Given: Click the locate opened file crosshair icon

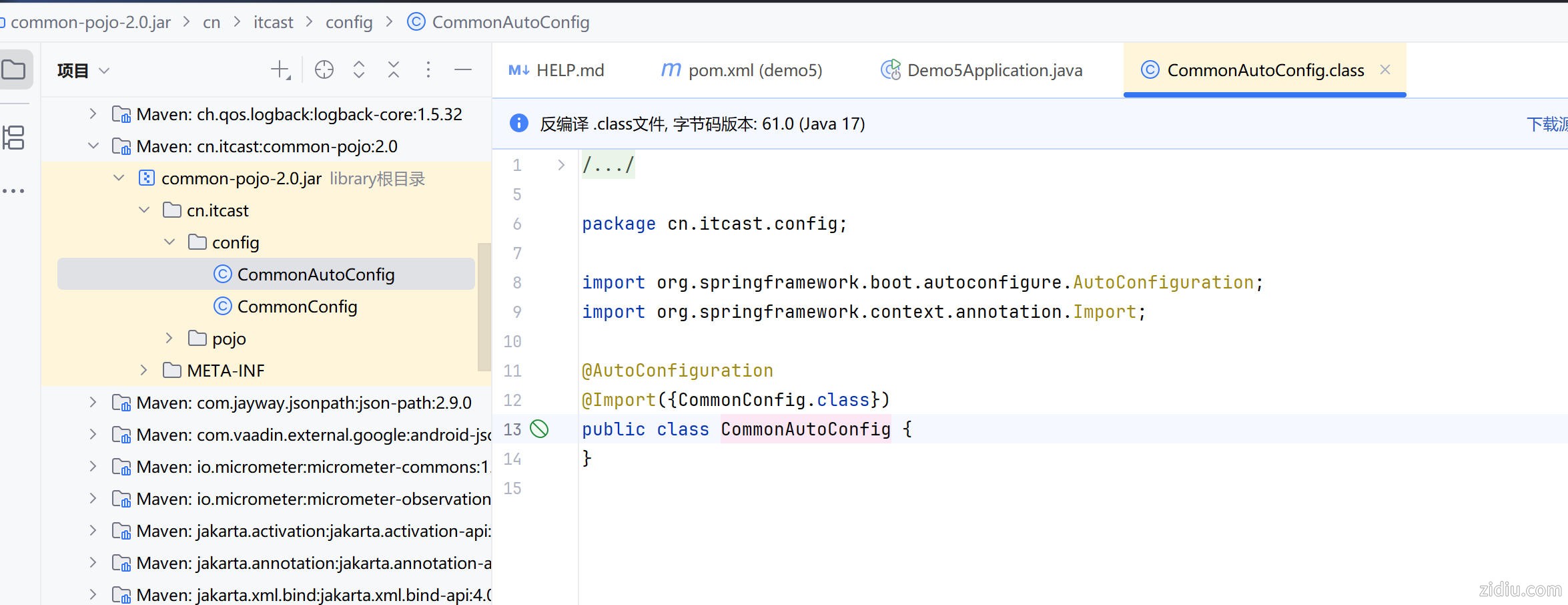Looking at the screenshot, I should point(324,70).
